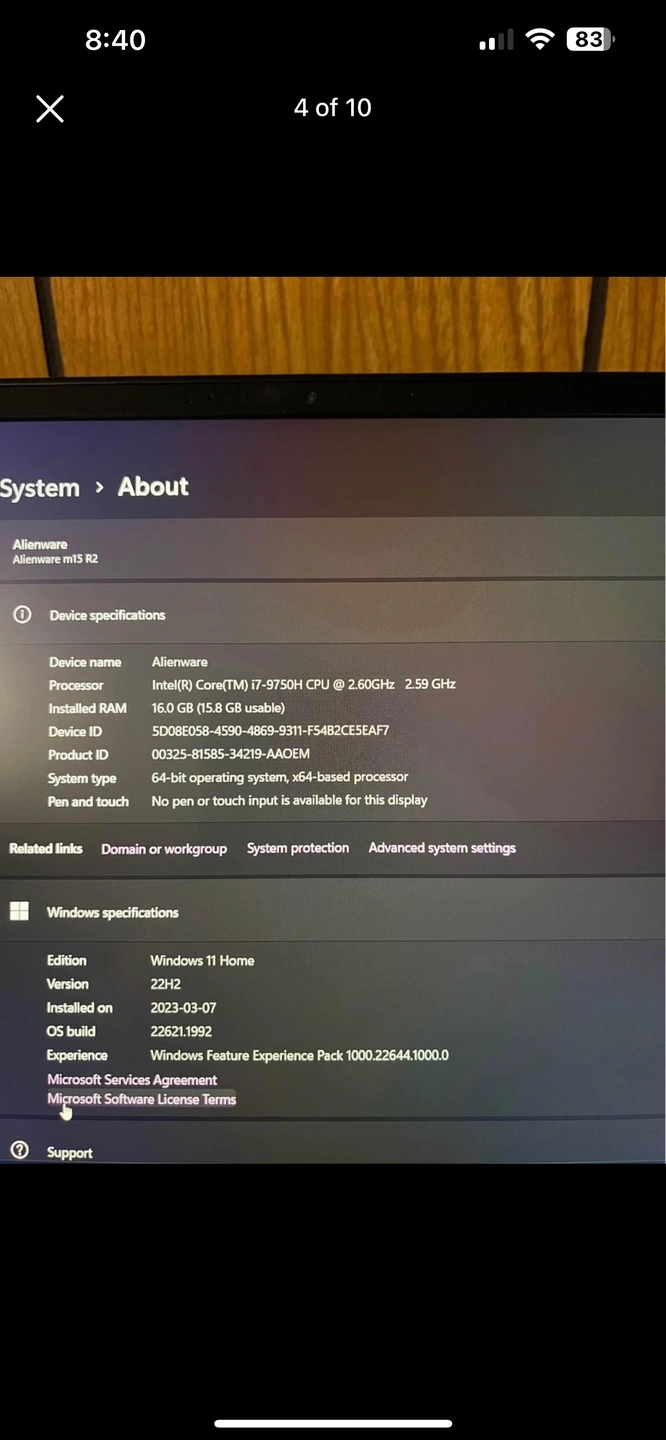Screen dimensions: 666x1440
Task: Collapse the Windows specifications section
Action: click(113, 912)
